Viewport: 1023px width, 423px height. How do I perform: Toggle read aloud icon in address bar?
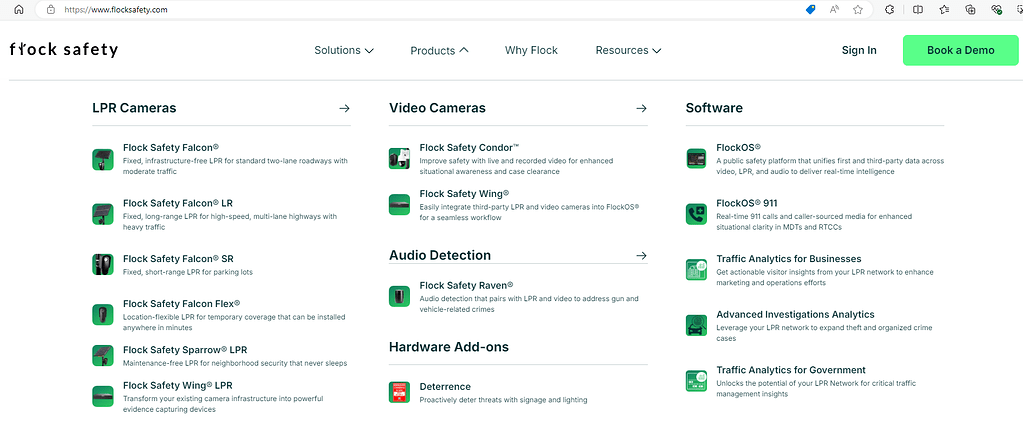click(x=834, y=10)
